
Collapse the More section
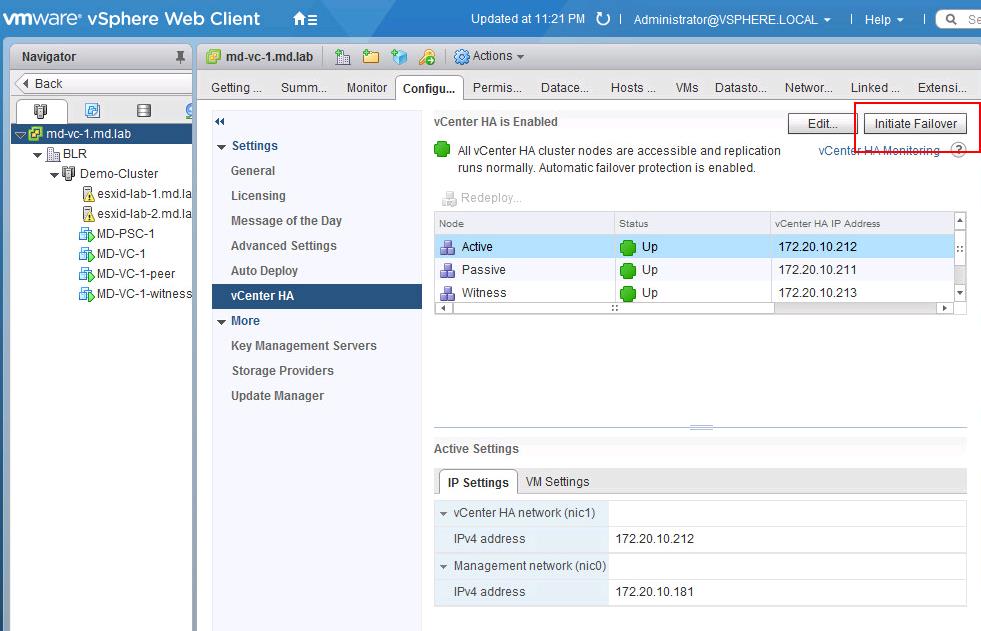coord(221,322)
